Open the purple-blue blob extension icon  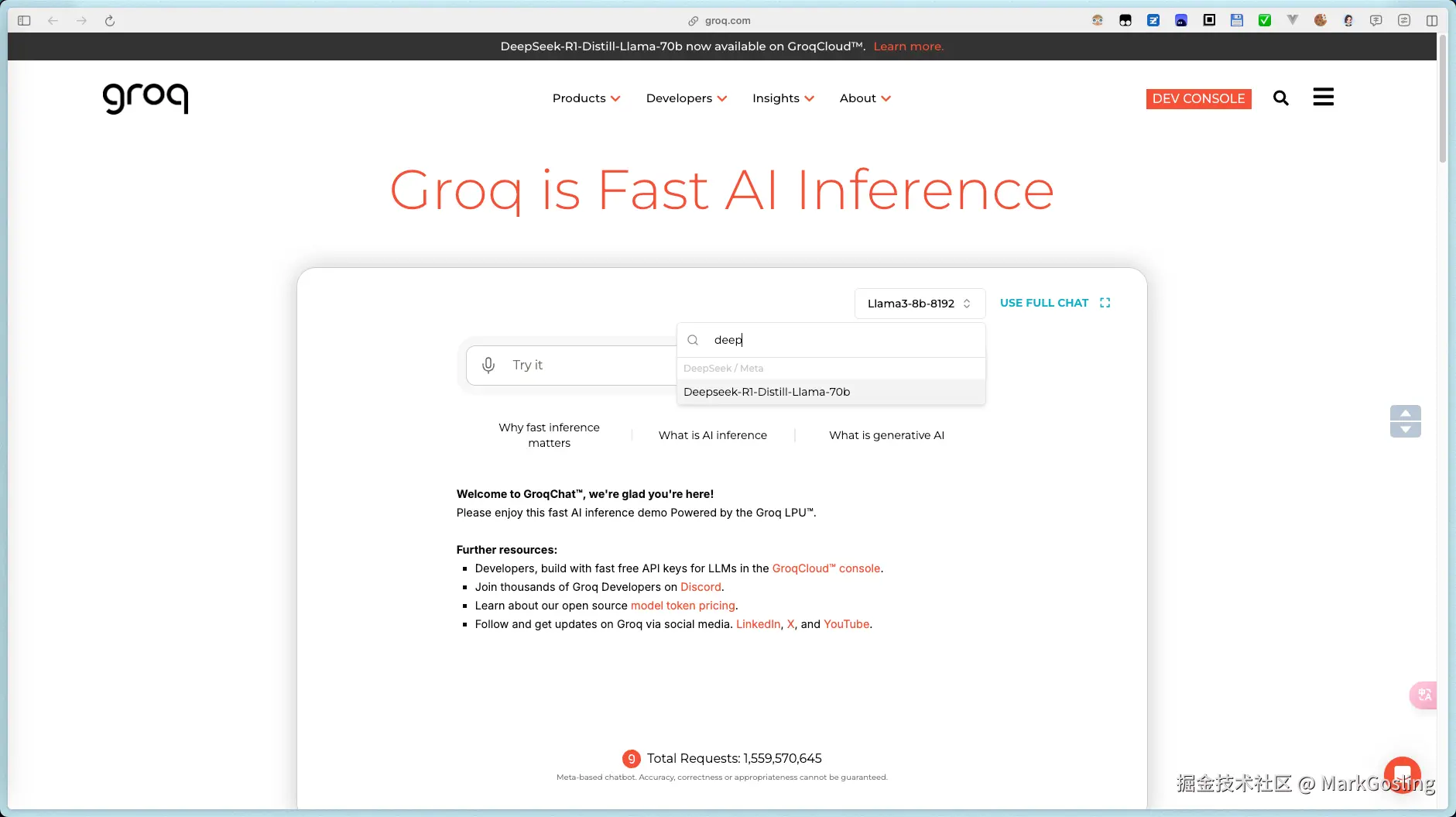[1181, 21]
